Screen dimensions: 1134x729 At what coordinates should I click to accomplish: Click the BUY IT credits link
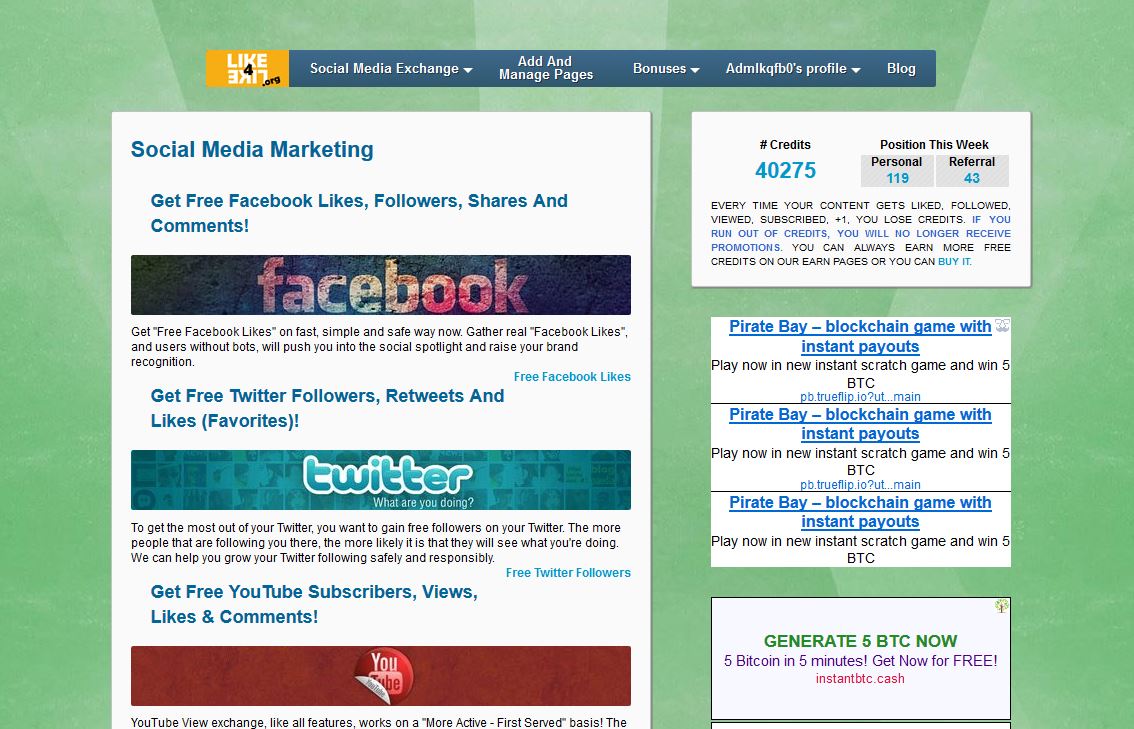point(954,262)
